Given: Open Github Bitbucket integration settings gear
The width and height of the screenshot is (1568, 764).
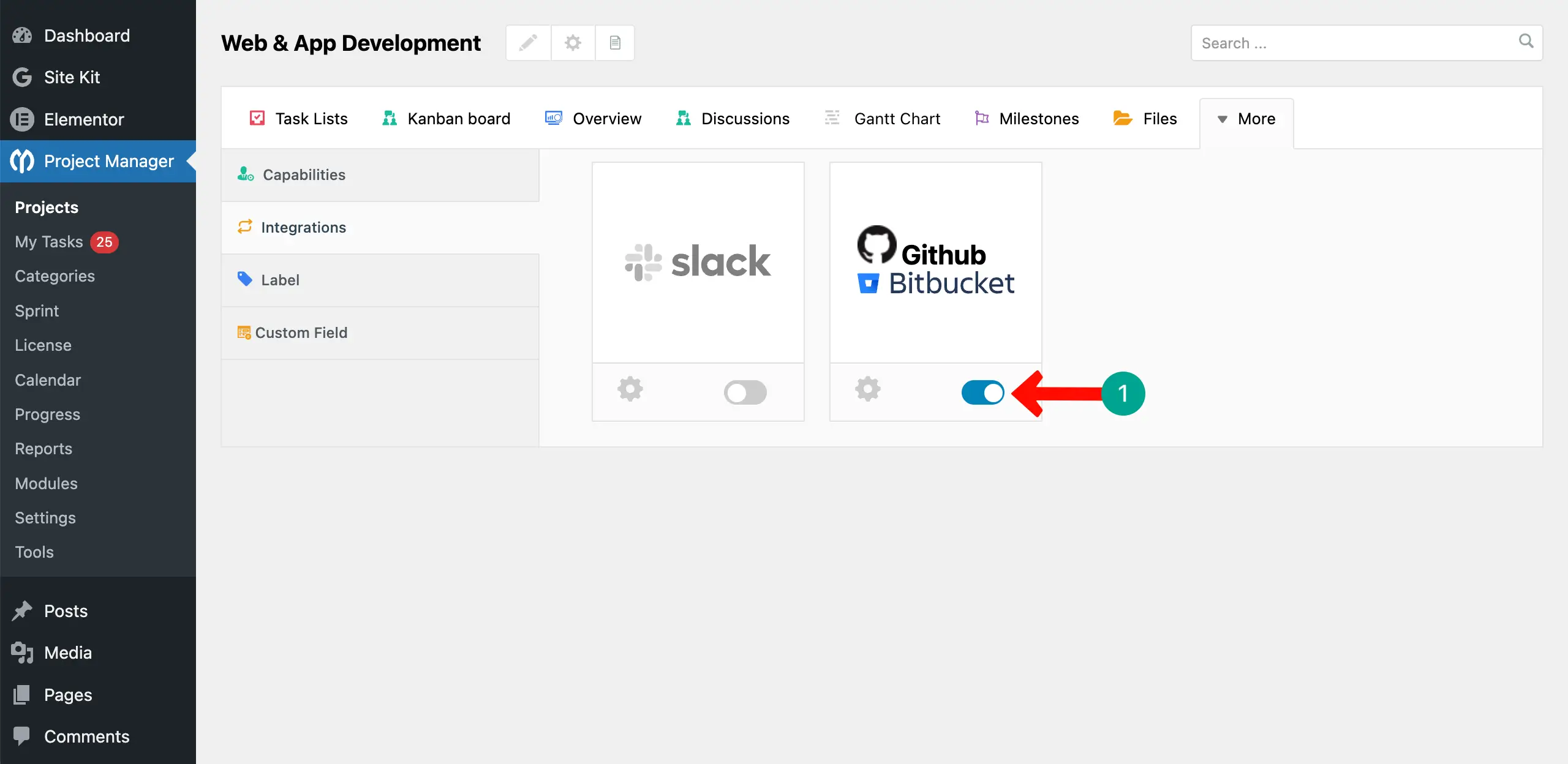Looking at the screenshot, I should 868,388.
